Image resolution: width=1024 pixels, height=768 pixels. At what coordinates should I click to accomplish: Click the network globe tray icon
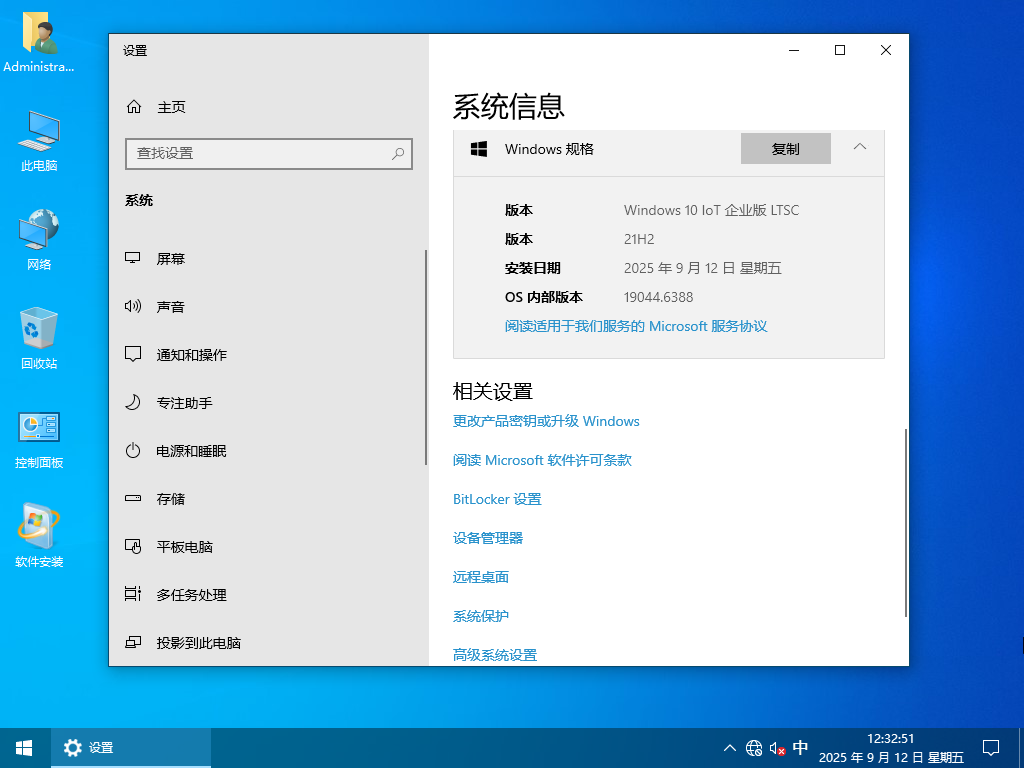pyautogui.click(x=754, y=748)
